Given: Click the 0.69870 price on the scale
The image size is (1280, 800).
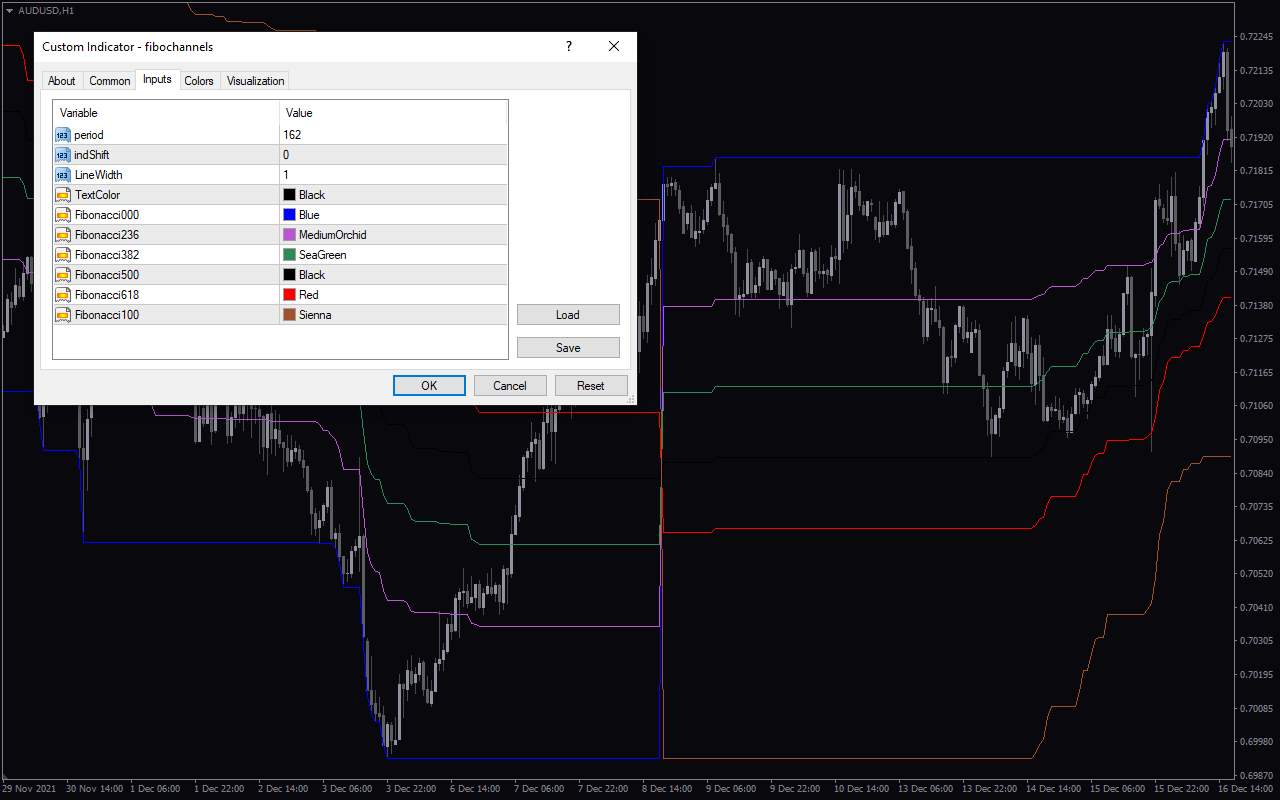Looking at the screenshot, I should [x=1258, y=776].
